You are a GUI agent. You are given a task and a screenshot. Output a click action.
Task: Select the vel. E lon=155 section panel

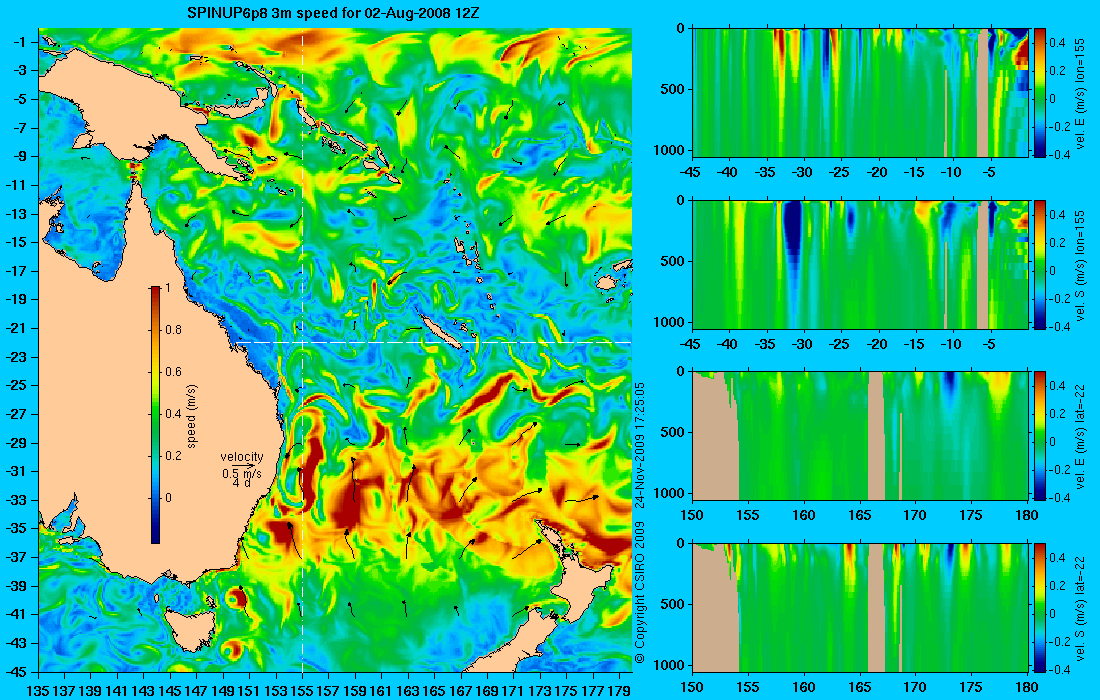860,93
